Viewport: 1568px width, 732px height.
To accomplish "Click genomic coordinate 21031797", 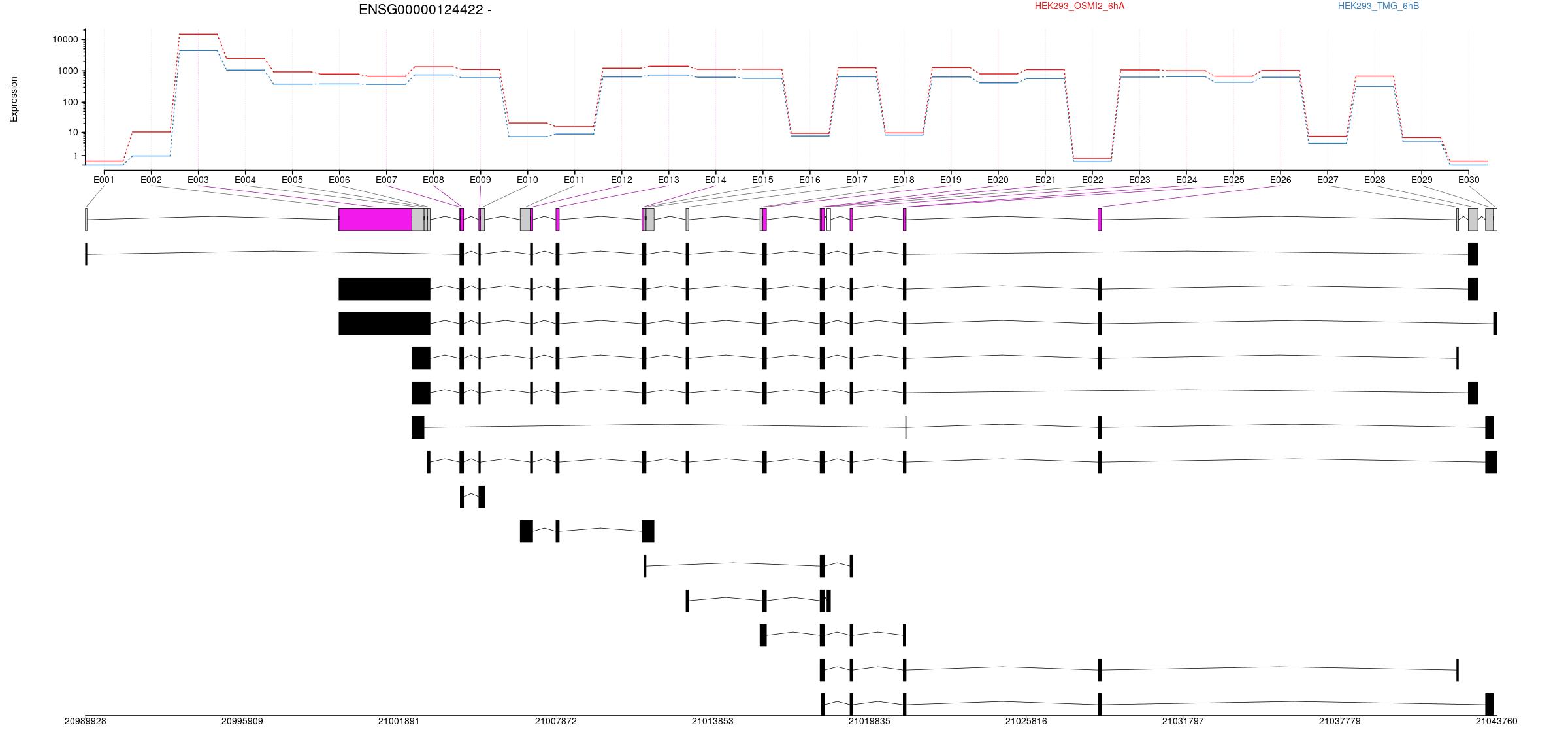I will click(1183, 721).
